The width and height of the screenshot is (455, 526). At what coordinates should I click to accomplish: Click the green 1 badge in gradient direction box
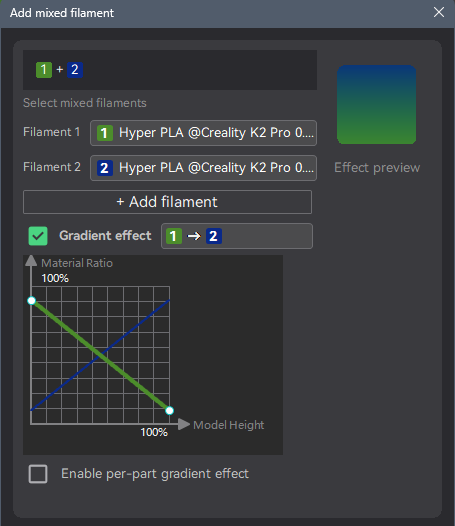[x=174, y=236]
